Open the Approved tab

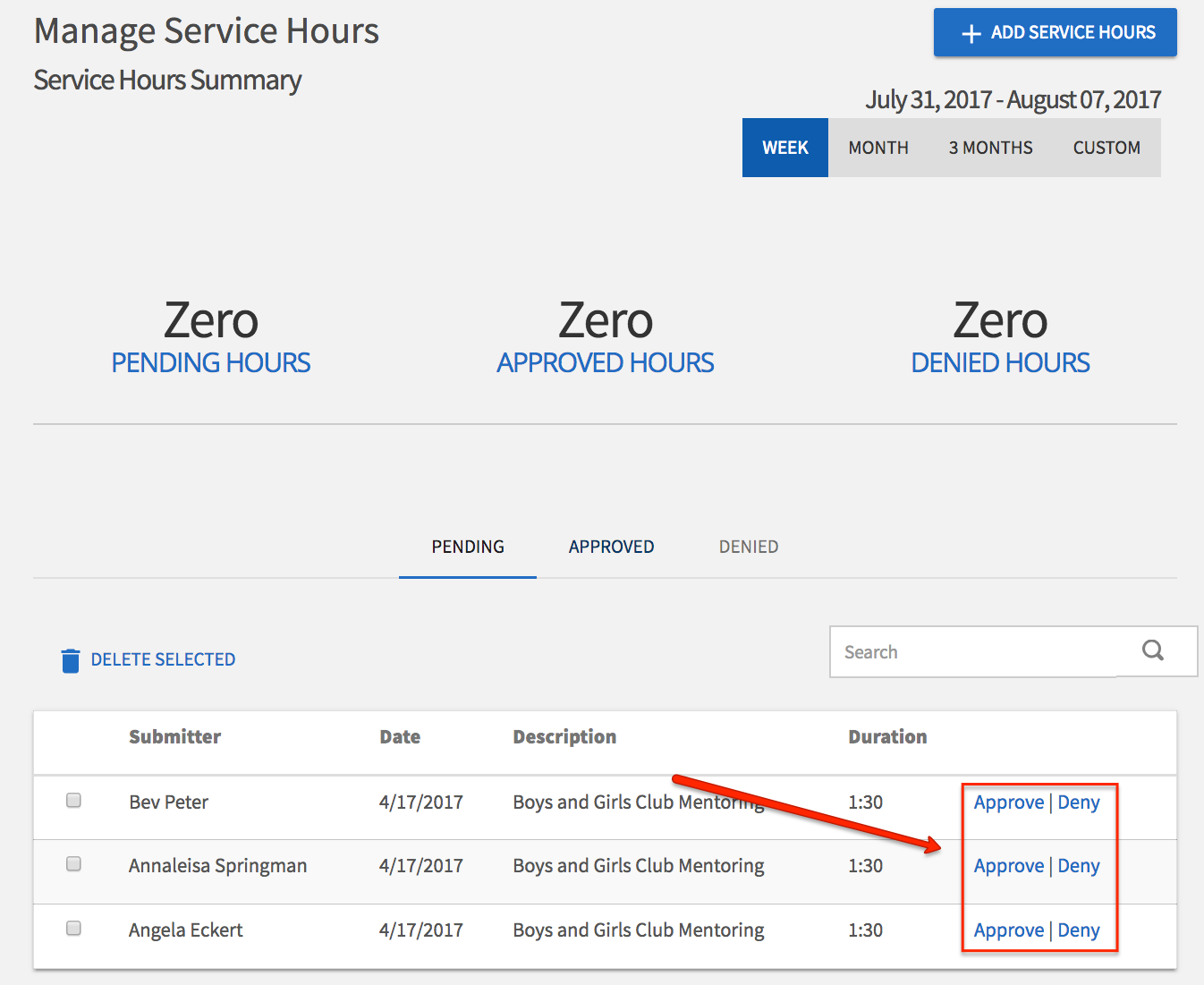pyautogui.click(x=612, y=547)
